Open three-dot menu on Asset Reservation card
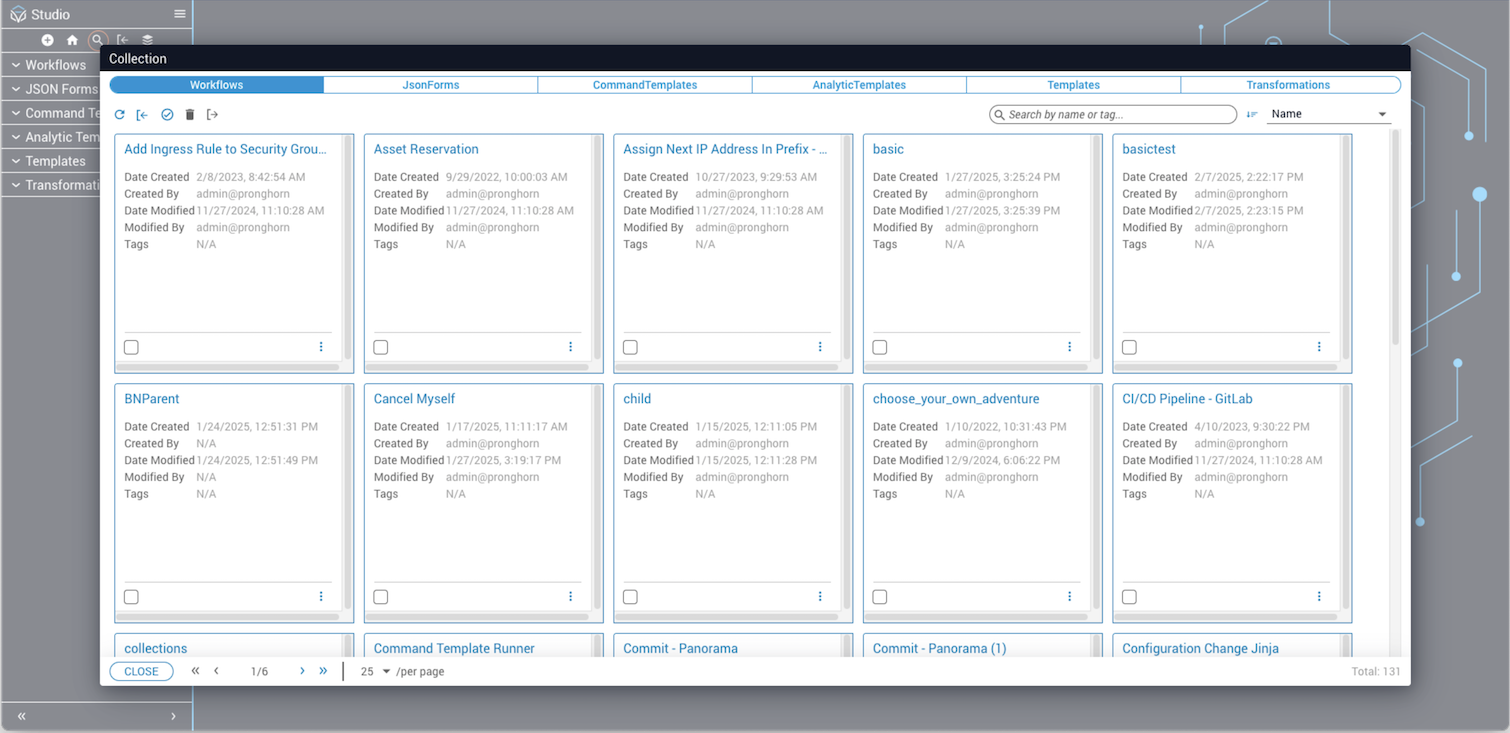The height and width of the screenshot is (733, 1510). (x=570, y=347)
